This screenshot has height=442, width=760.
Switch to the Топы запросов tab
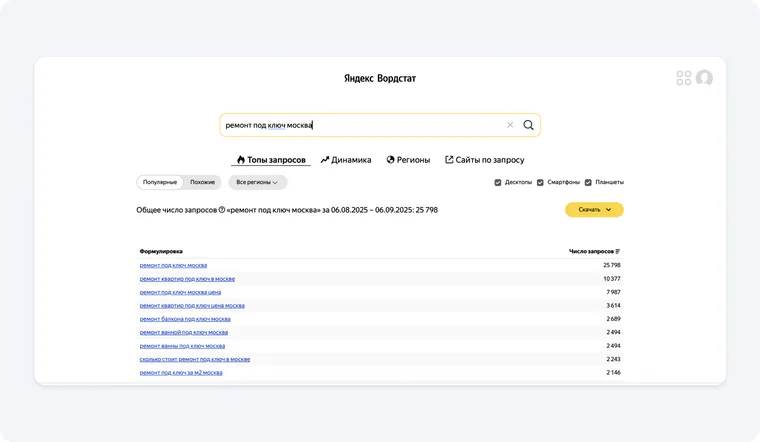click(x=271, y=160)
